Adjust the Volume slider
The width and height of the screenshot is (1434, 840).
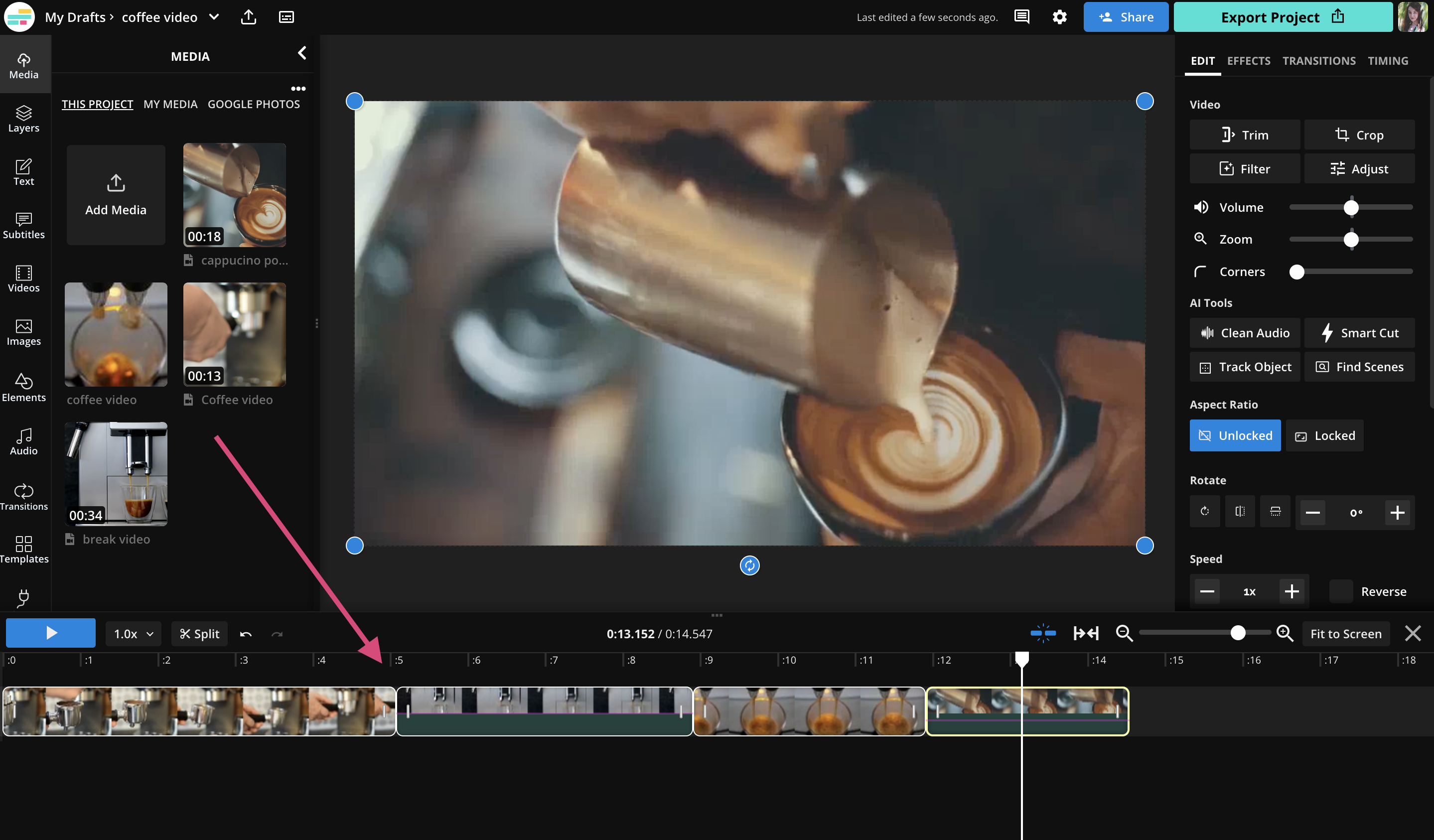(1351, 207)
